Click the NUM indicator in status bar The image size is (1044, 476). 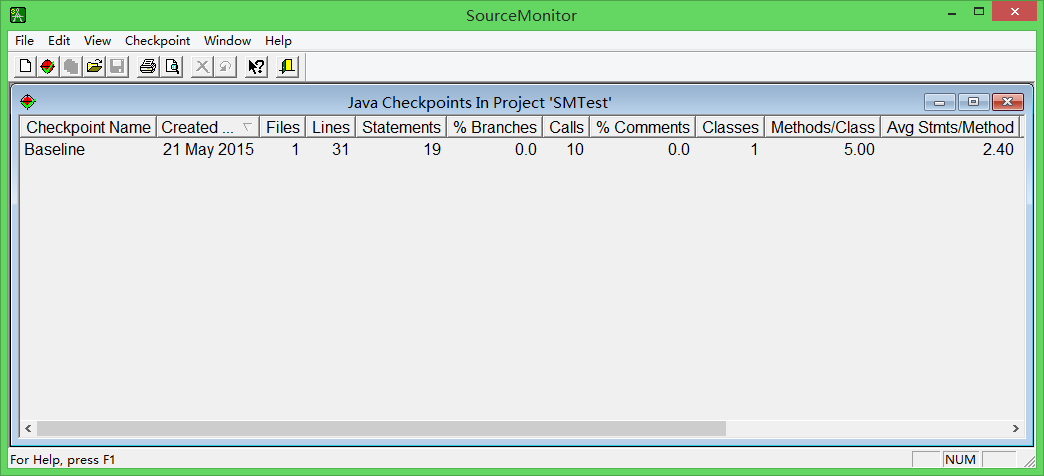tap(960, 459)
